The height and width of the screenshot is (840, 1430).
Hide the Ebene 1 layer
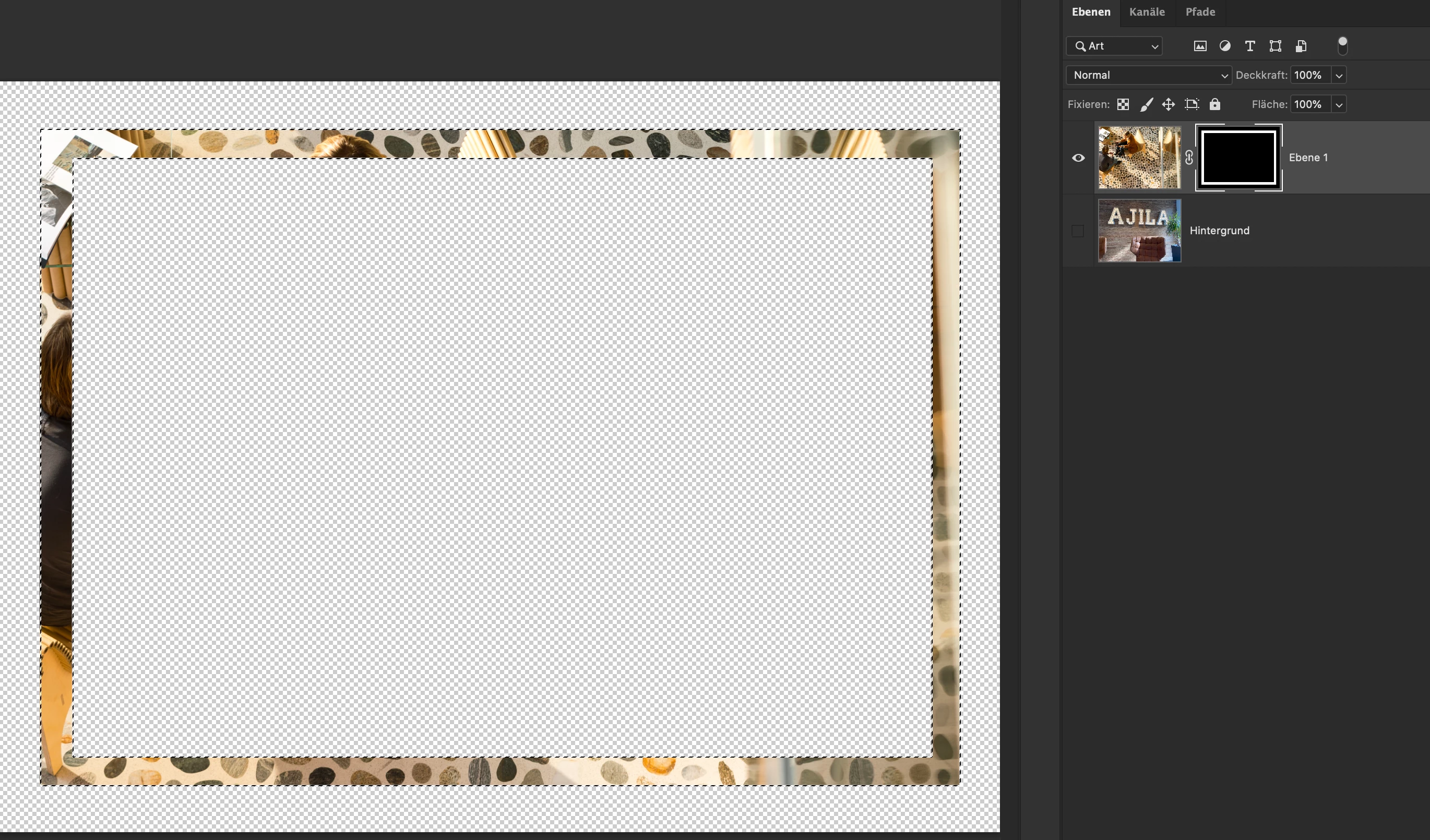pos(1078,158)
